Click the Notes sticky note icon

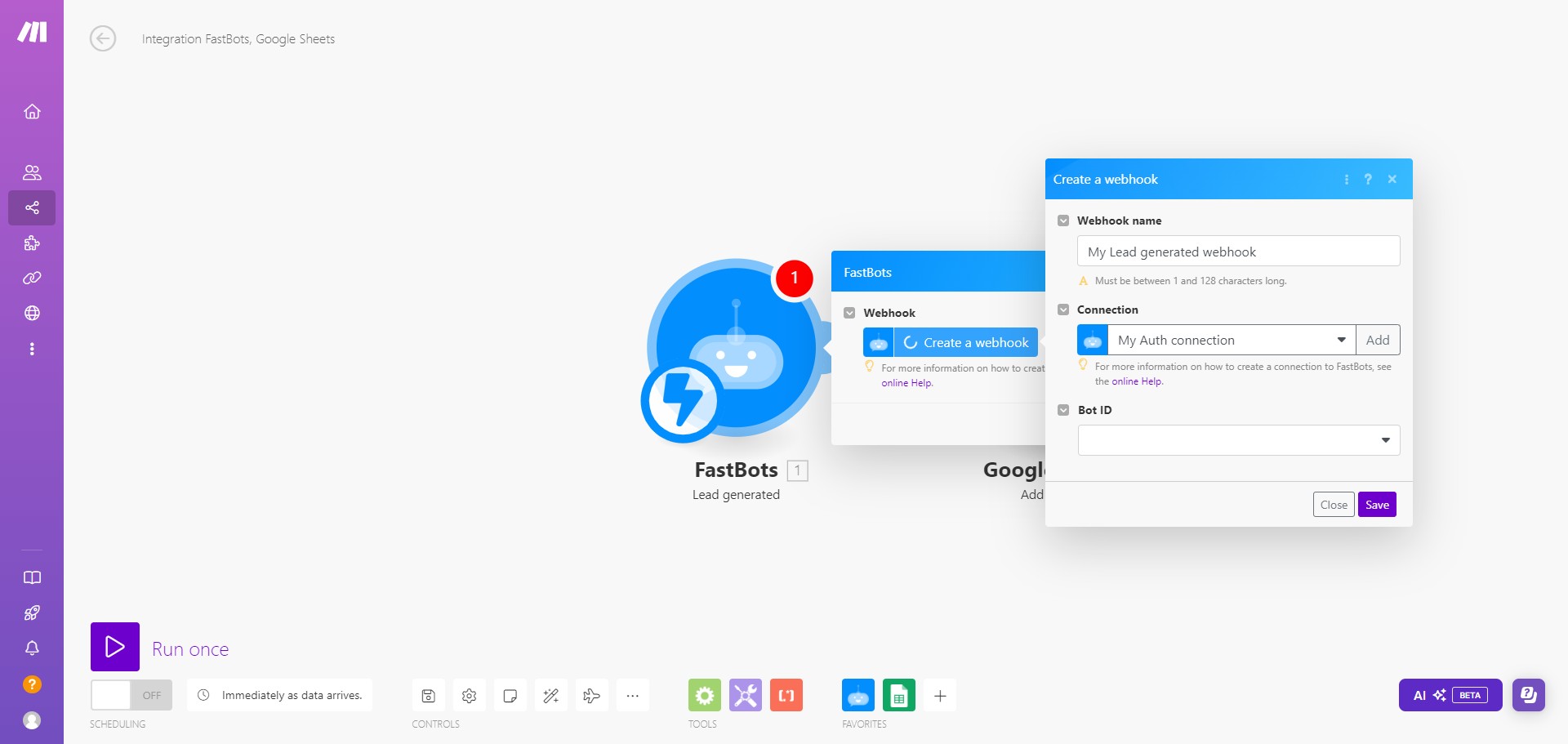[510, 696]
